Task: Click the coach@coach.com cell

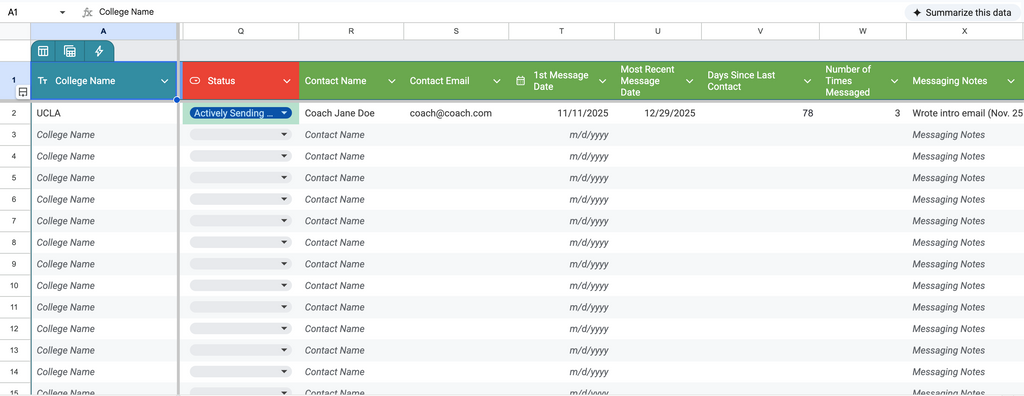Action: pyautogui.click(x=456, y=113)
